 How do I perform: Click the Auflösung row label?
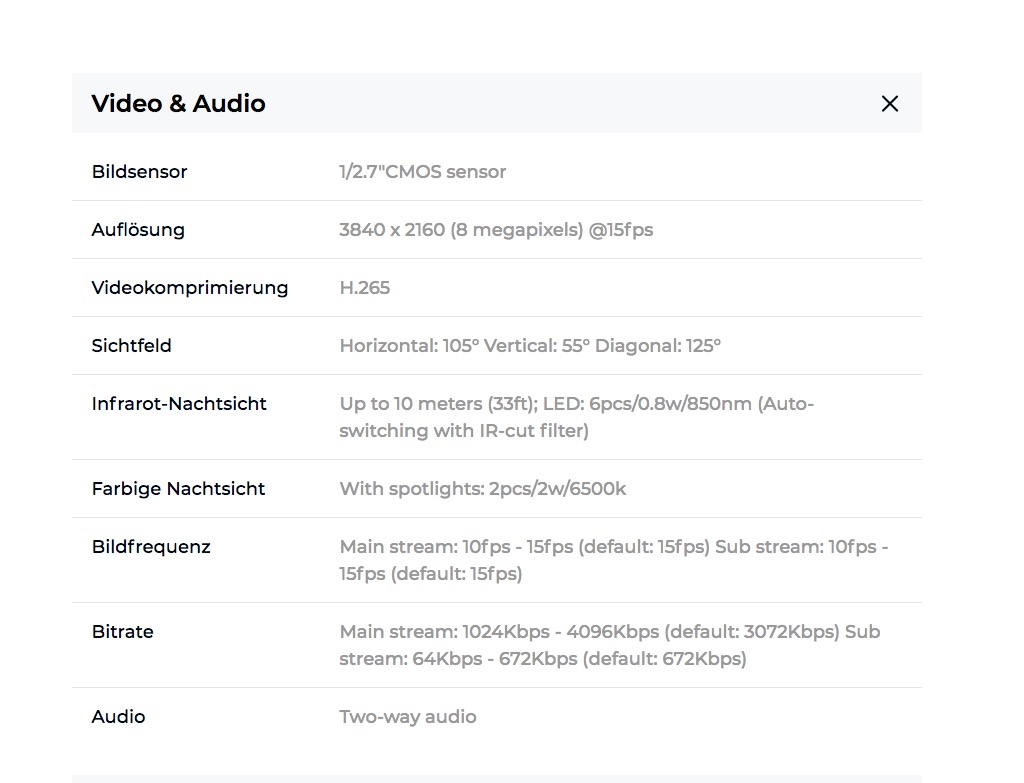[x=138, y=230]
